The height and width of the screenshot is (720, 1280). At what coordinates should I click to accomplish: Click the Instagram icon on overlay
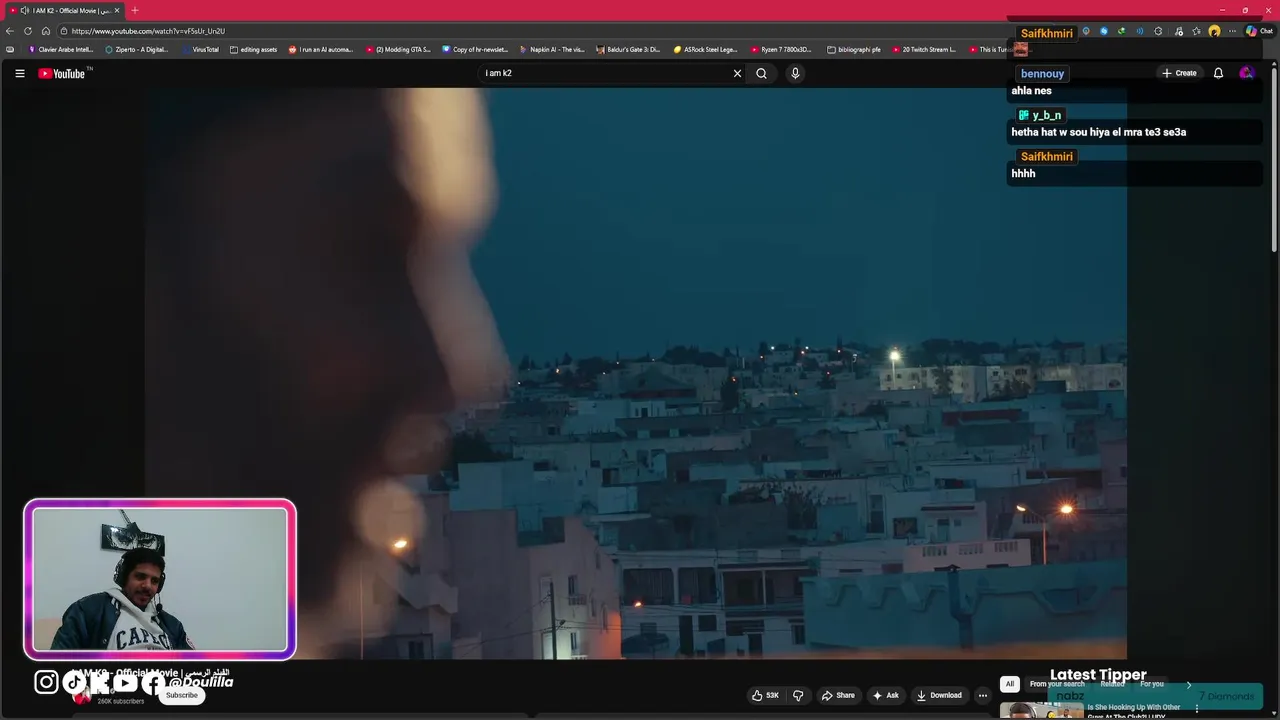coord(46,682)
